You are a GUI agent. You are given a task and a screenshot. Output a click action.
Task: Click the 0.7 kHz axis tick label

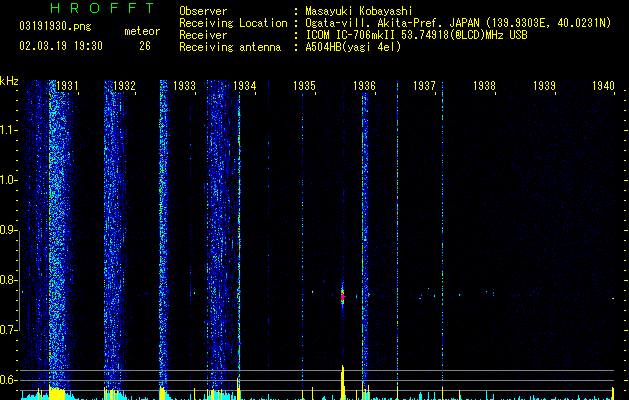(x=9, y=330)
